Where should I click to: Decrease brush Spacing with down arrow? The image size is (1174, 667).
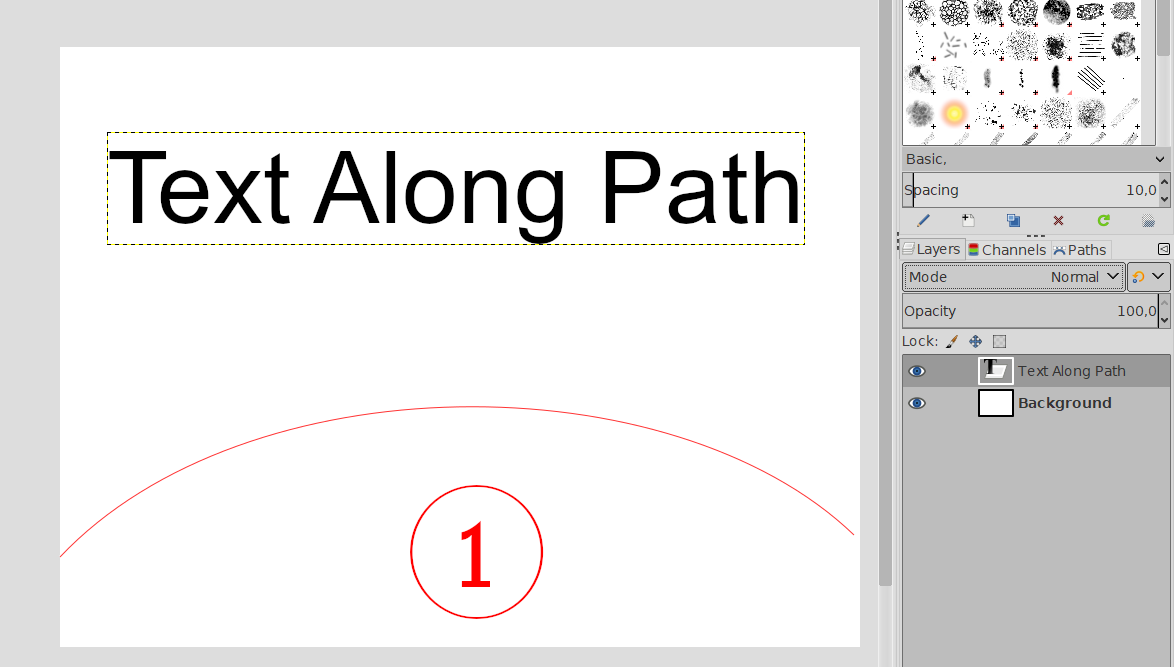pos(1164,198)
